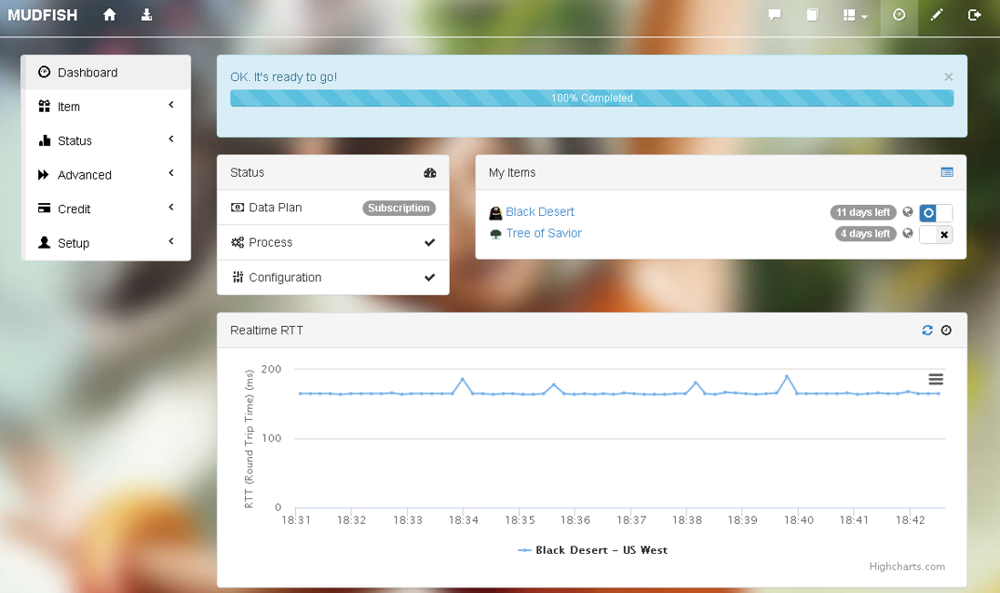1000x593 pixels.
Task: Select Dashboard in the sidebar
Action: tap(106, 73)
